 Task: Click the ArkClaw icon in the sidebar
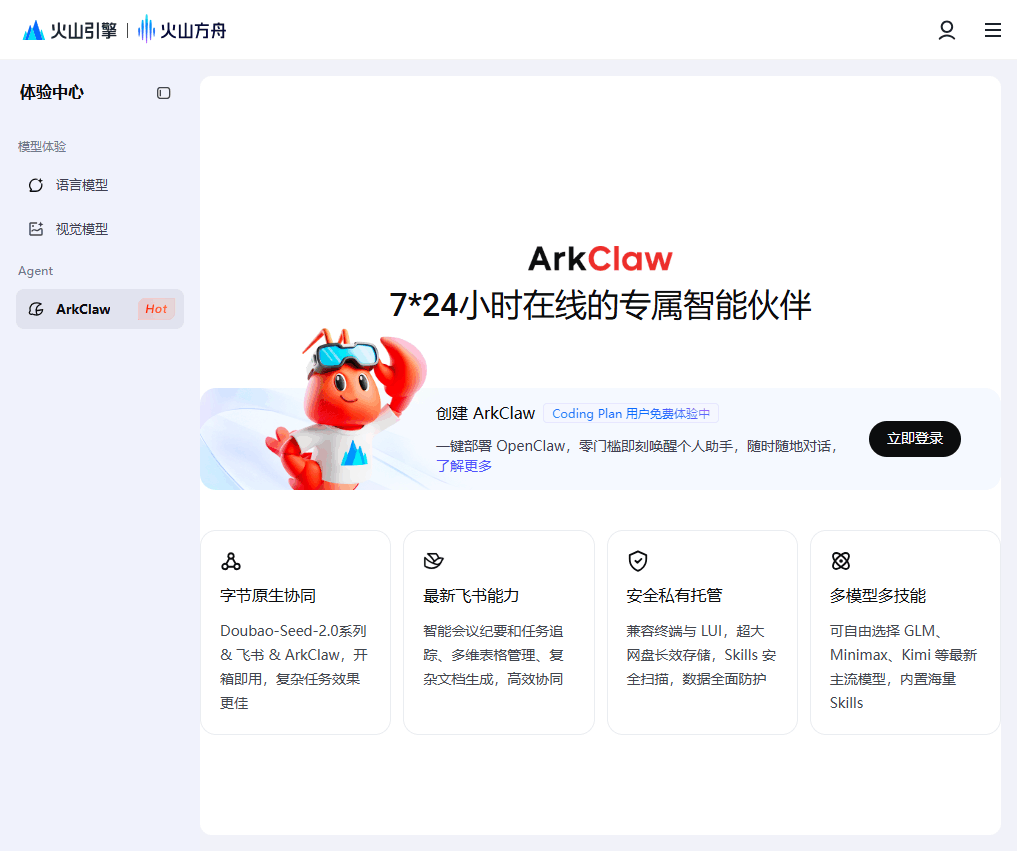(36, 309)
